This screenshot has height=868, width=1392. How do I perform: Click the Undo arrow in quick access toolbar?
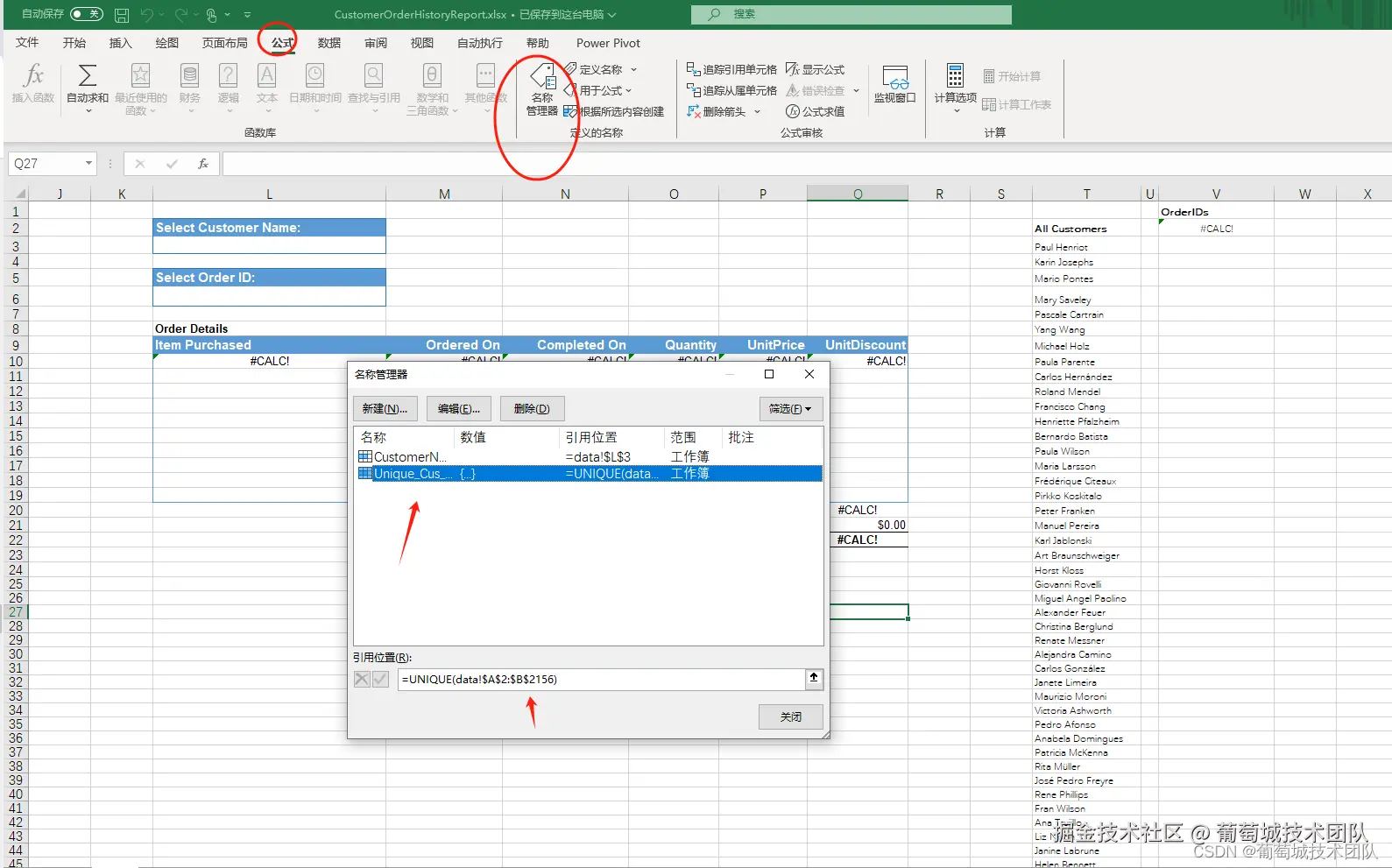pyautogui.click(x=146, y=15)
